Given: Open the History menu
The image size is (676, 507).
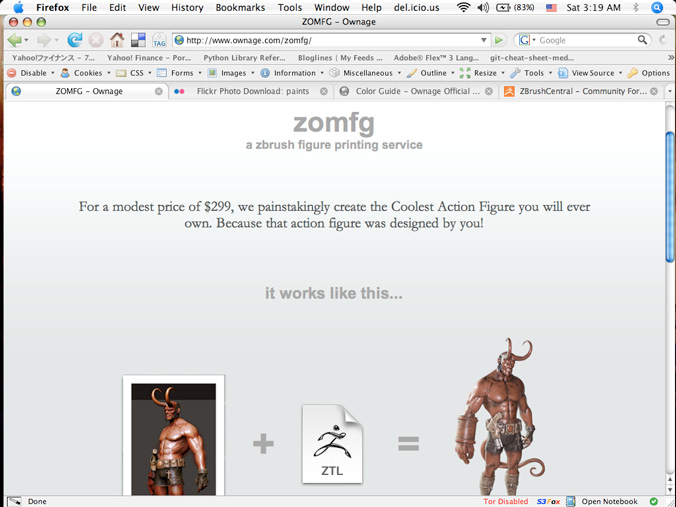Looking at the screenshot, I should [x=187, y=7].
